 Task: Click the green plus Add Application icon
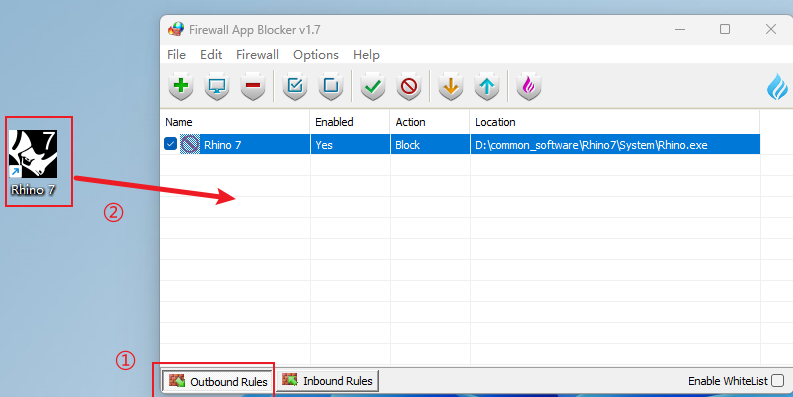coord(181,86)
